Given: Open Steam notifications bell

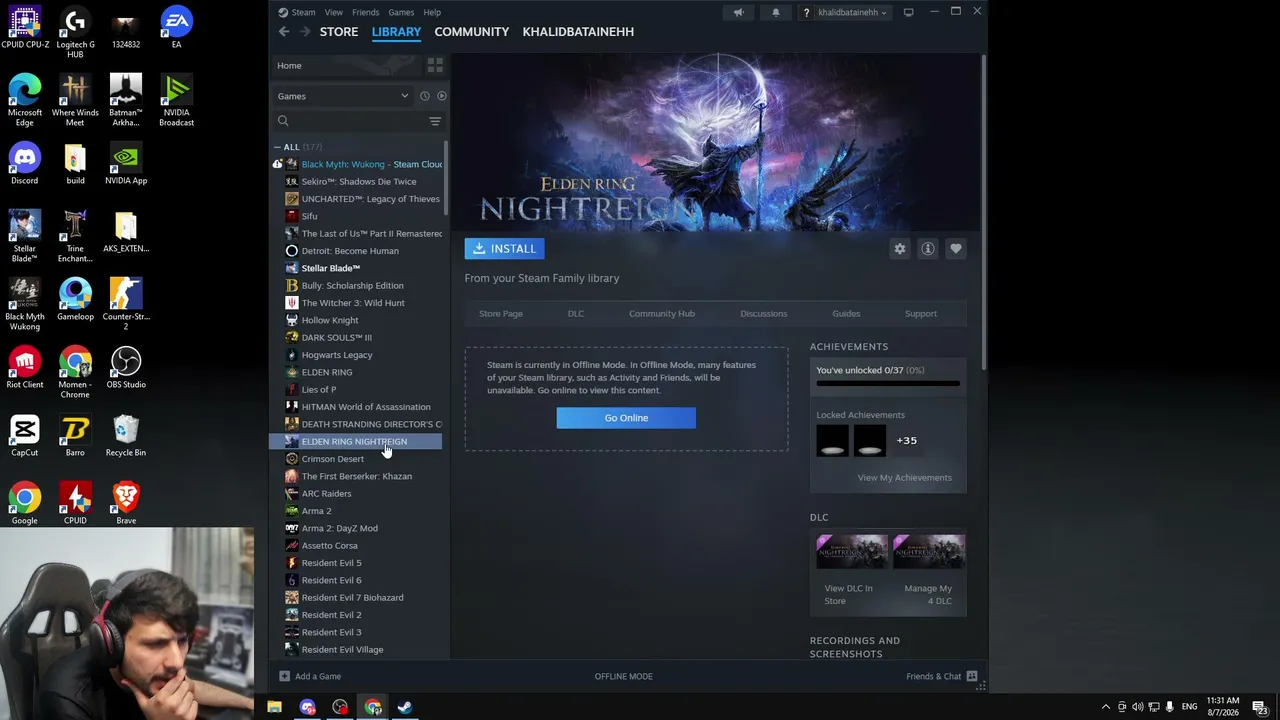Looking at the screenshot, I should 775,12.
